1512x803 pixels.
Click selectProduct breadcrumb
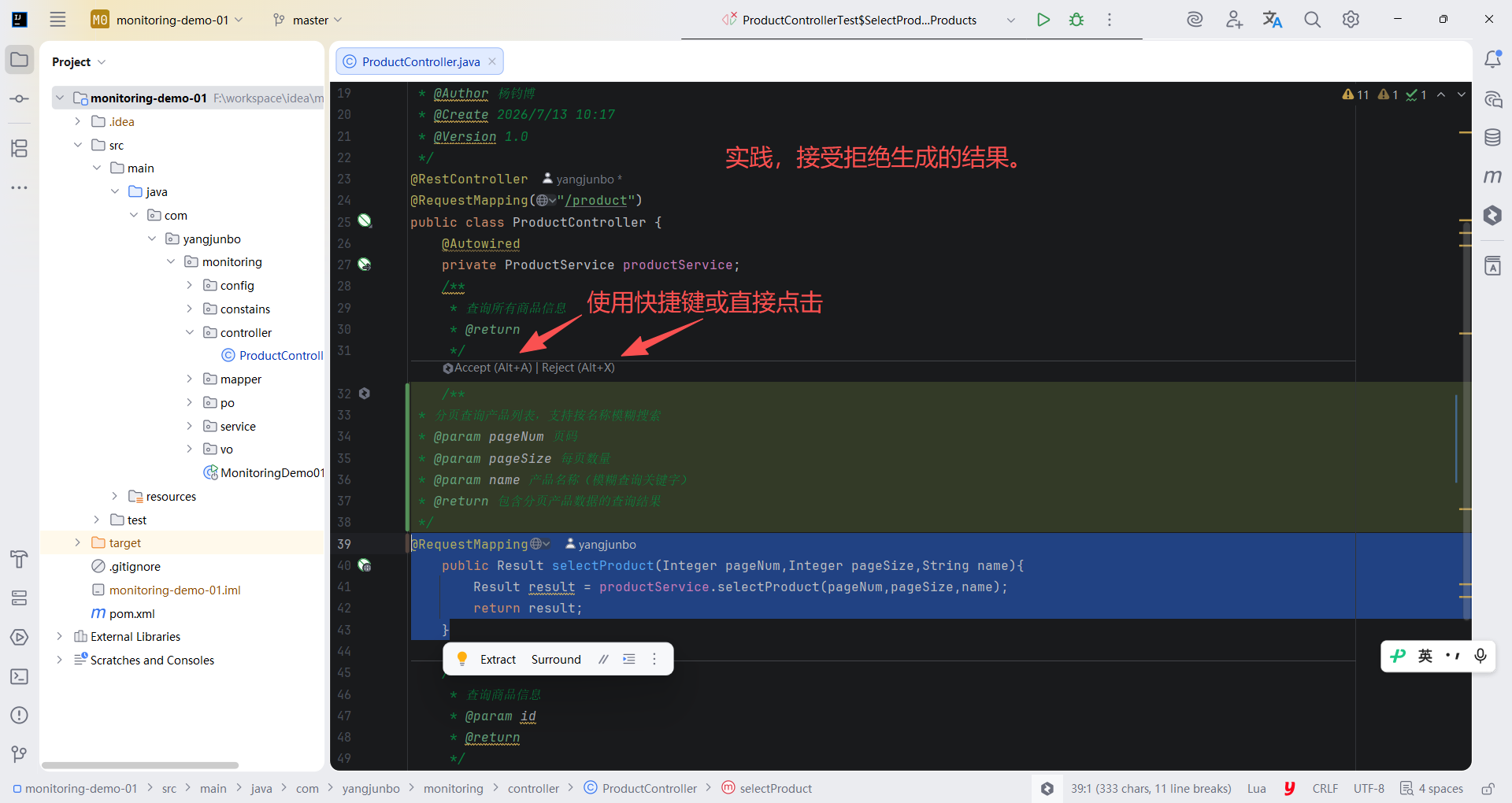click(767, 788)
